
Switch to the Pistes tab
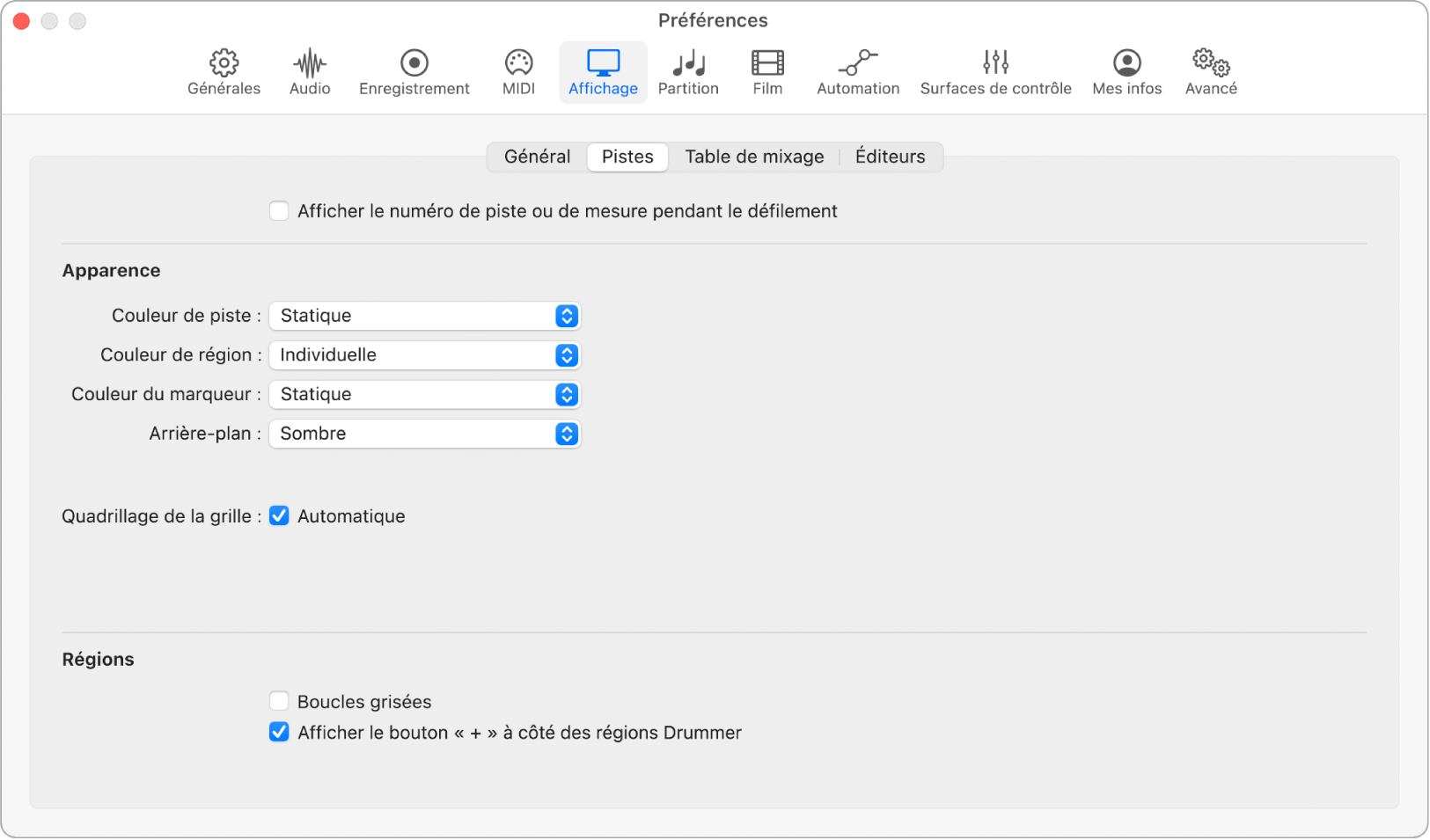(627, 157)
